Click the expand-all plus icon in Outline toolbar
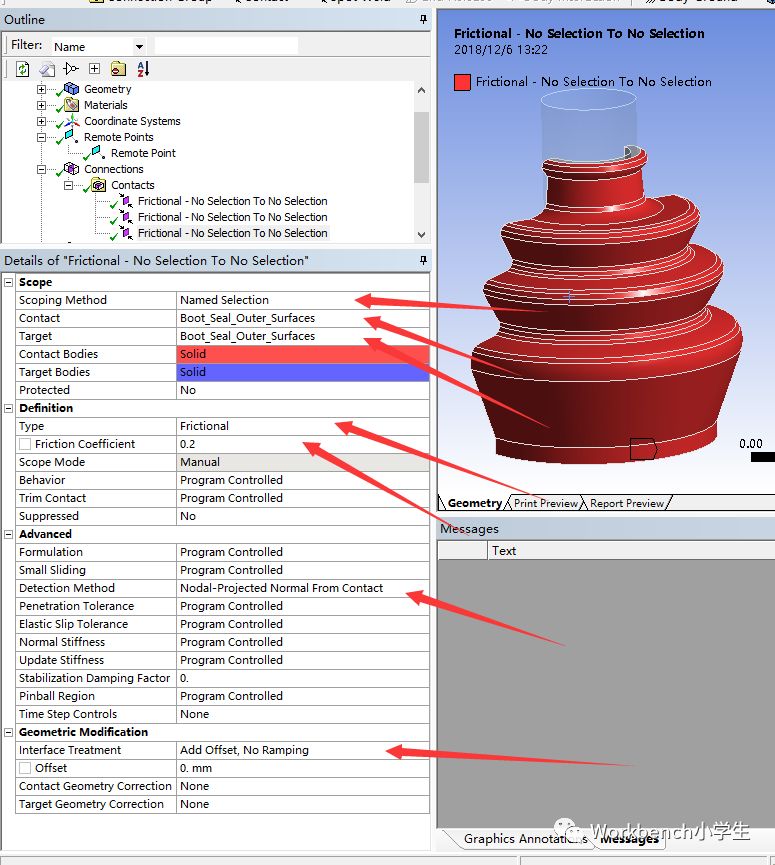Image resolution: width=775 pixels, height=865 pixels. point(94,69)
